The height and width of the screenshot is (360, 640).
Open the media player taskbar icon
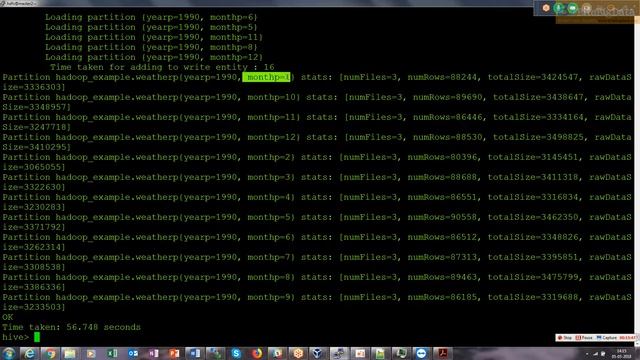(91, 353)
